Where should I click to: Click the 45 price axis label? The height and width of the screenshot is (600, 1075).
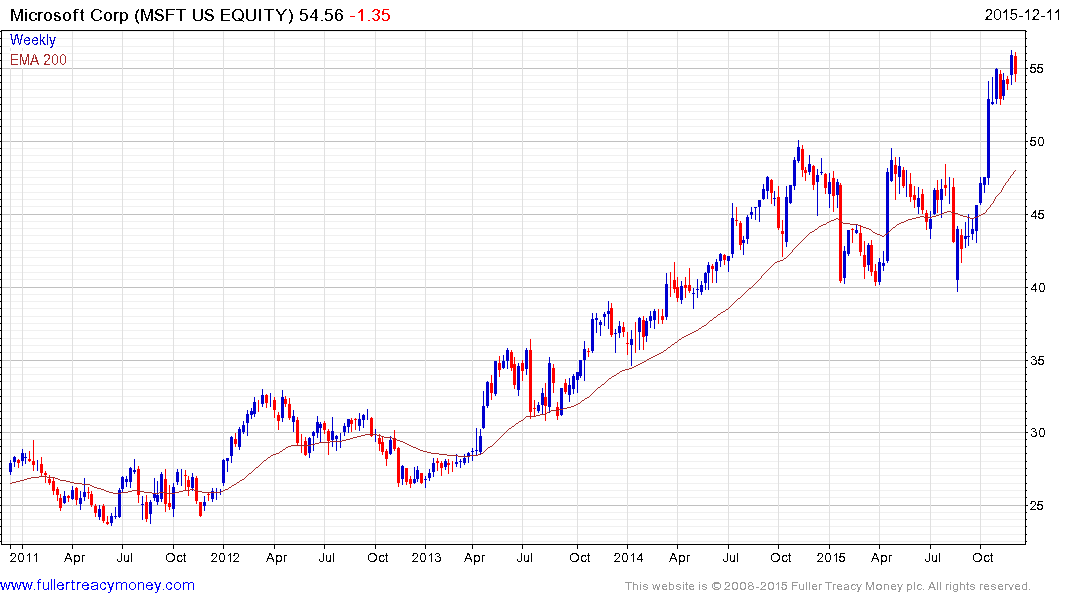tap(1039, 215)
